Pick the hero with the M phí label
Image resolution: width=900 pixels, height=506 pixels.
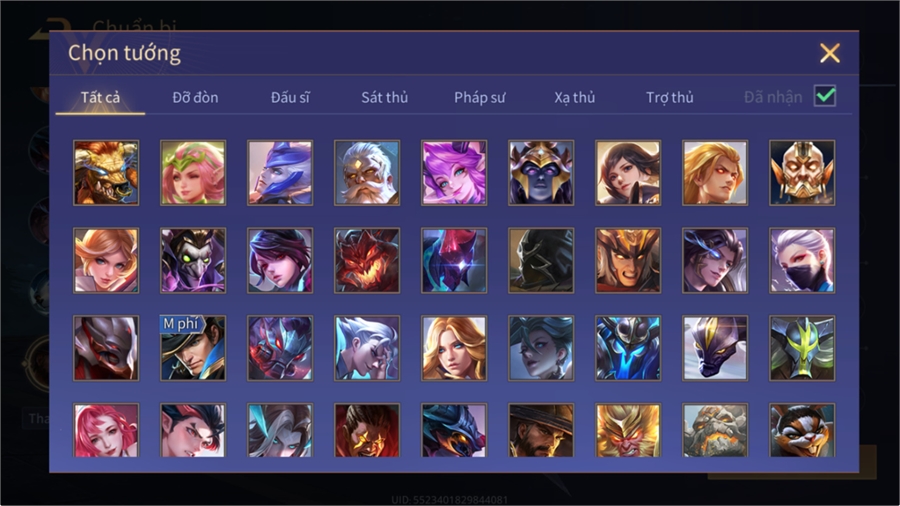[193, 348]
